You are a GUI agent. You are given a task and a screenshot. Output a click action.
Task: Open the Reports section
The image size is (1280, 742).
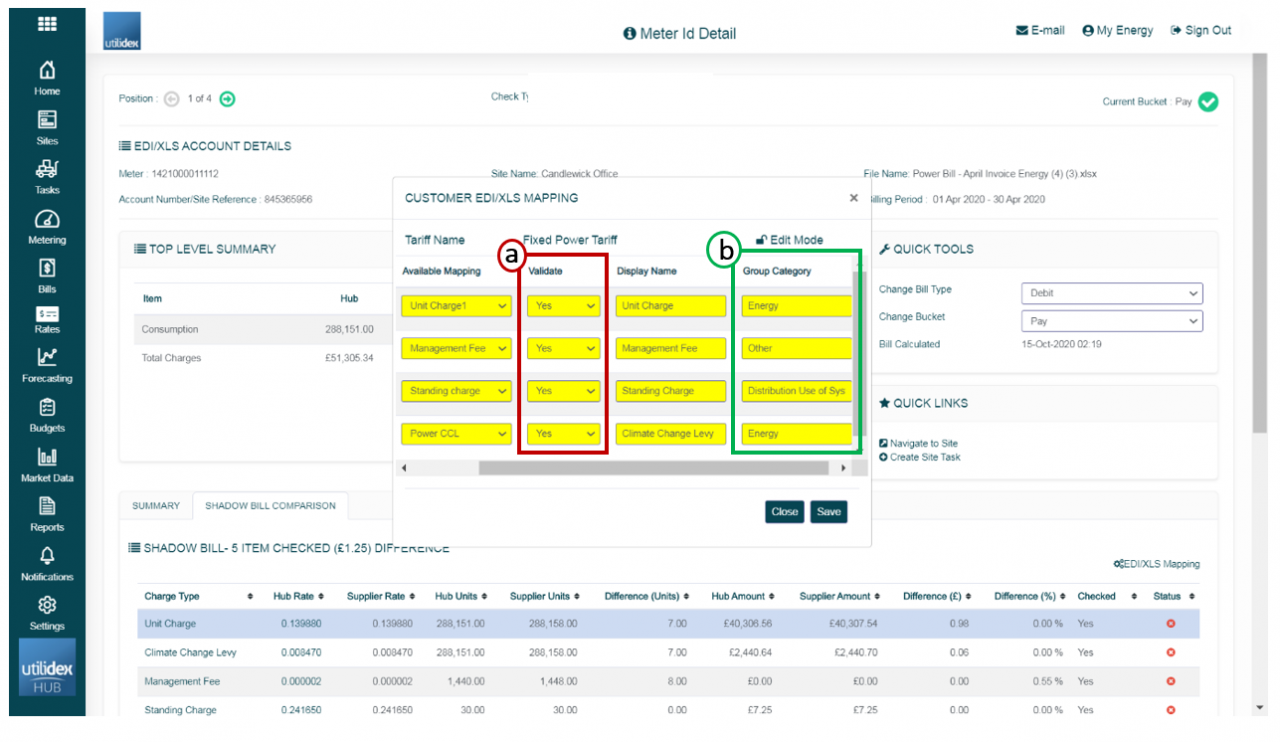(46, 512)
